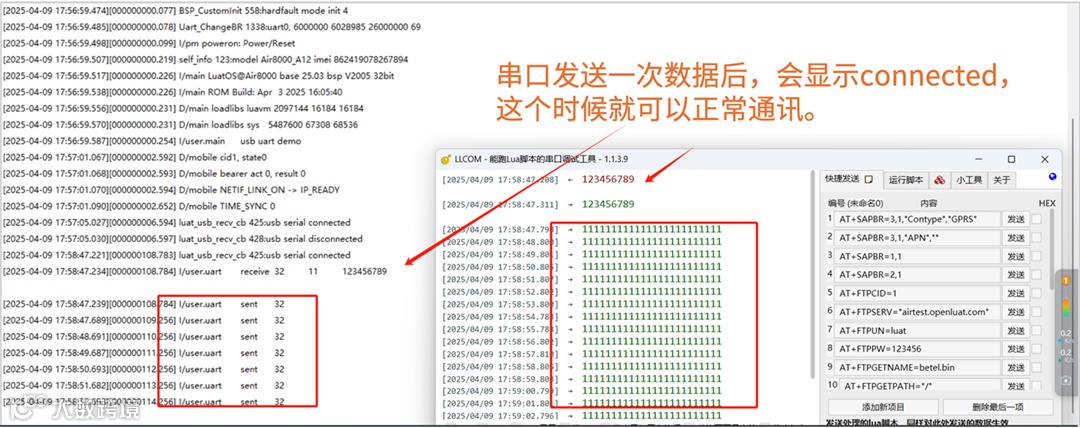The height and width of the screenshot is (428, 1080).
Task: Edit the AT+SAPBR=3,1,"Contype","GPRS" field
Action: coord(917,219)
